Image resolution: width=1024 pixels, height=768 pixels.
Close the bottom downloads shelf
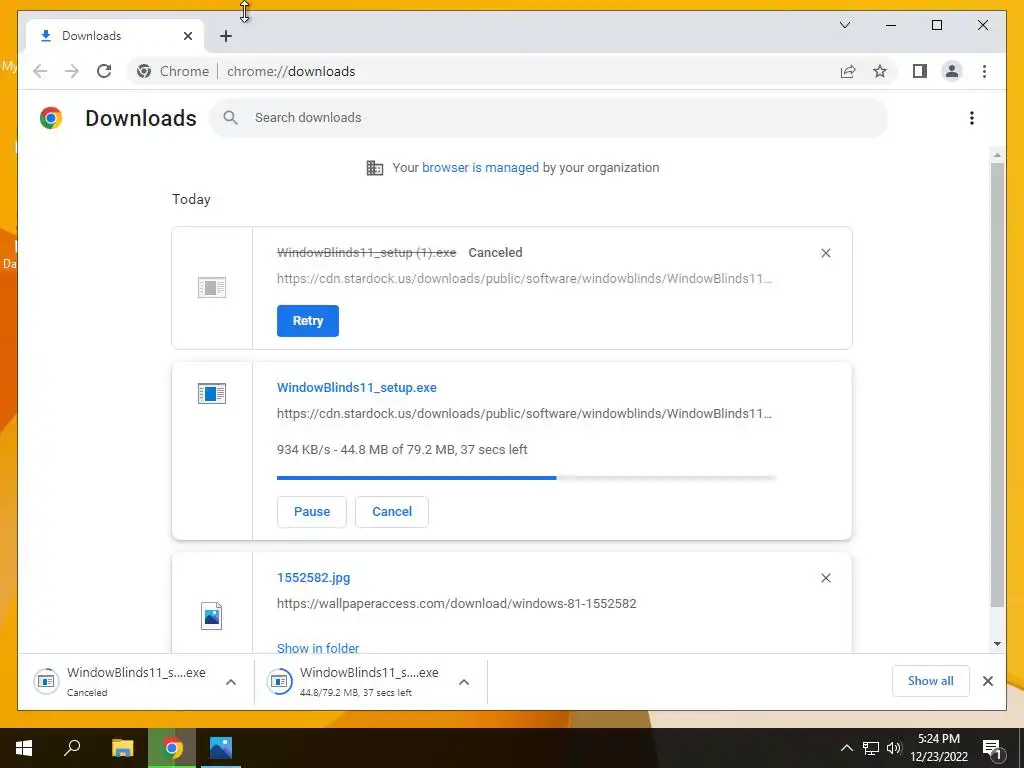(x=987, y=681)
